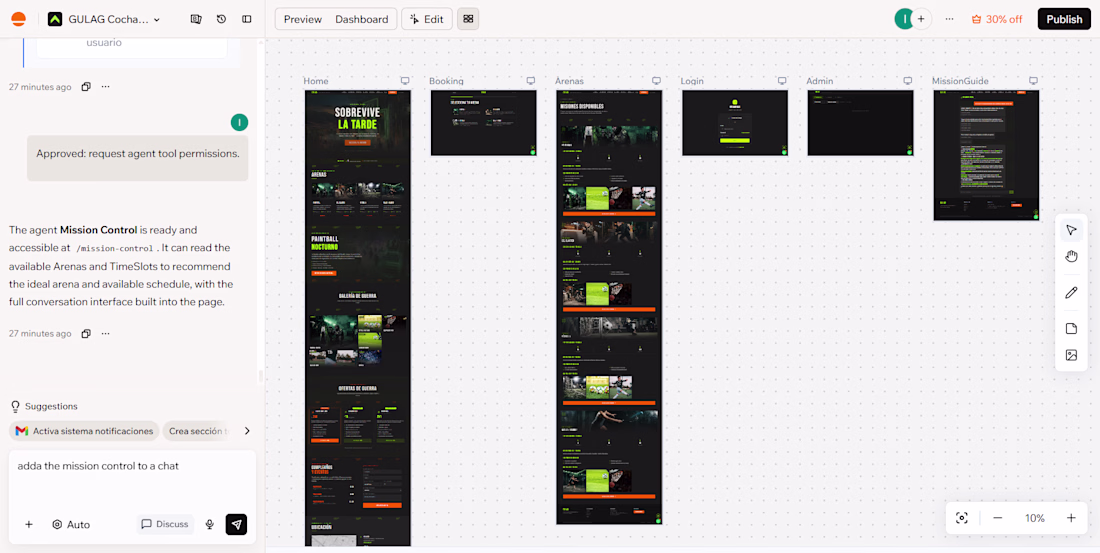The image size is (1100, 553).
Task: Toggle the canvas grid view icon
Action: (468, 20)
